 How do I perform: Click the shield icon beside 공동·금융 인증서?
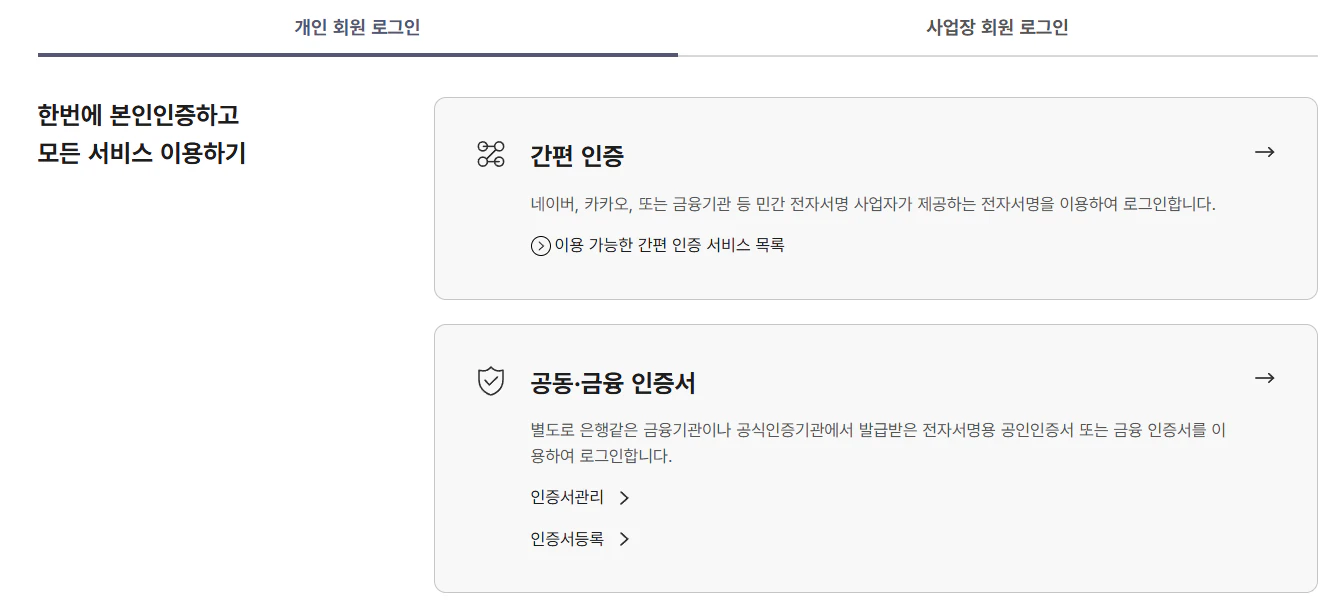pyautogui.click(x=490, y=378)
